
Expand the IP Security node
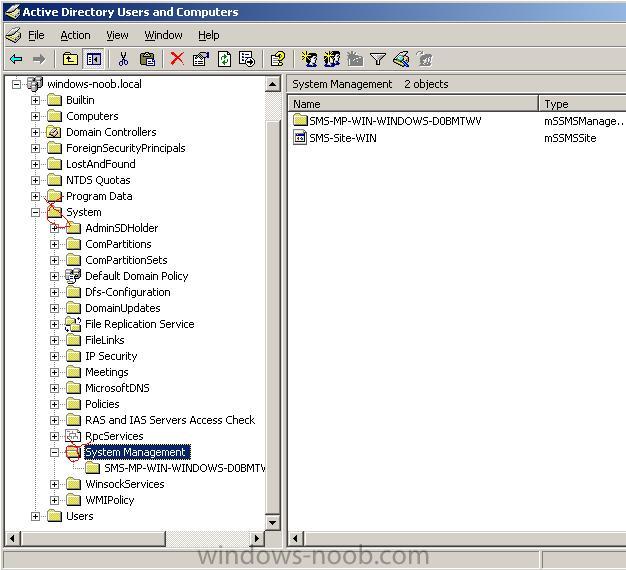tap(54, 356)
